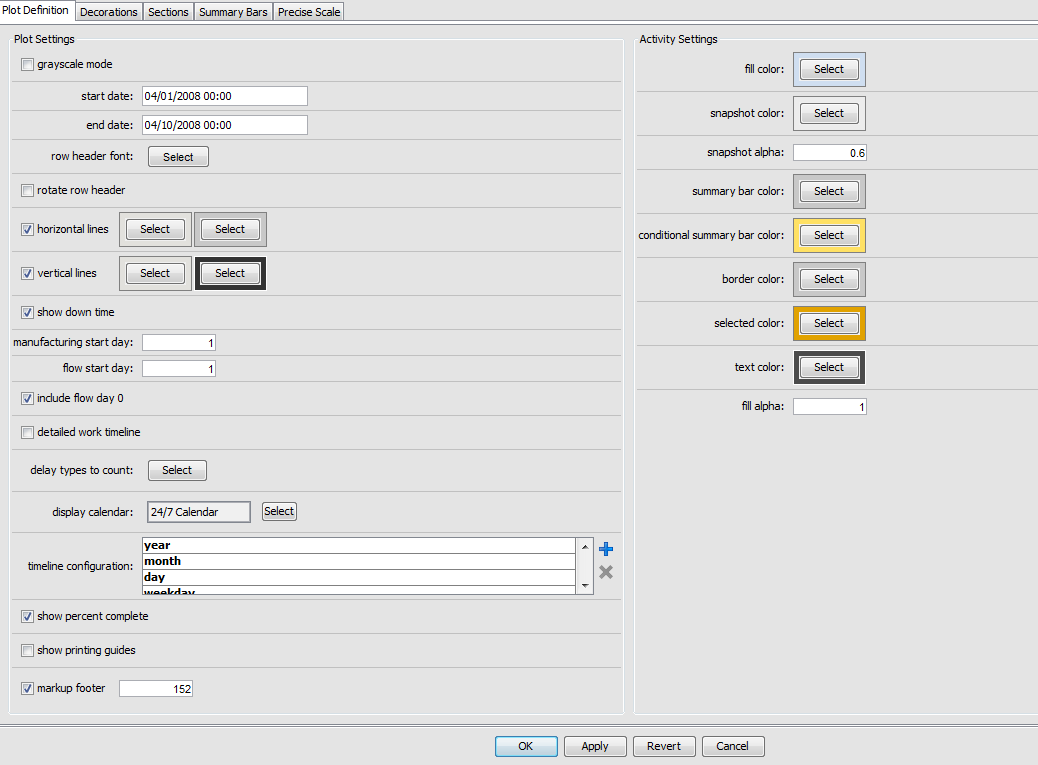Change the conditional summary bar color
Viewport: 1038px width, 765px height.
(x=829, y=235)
